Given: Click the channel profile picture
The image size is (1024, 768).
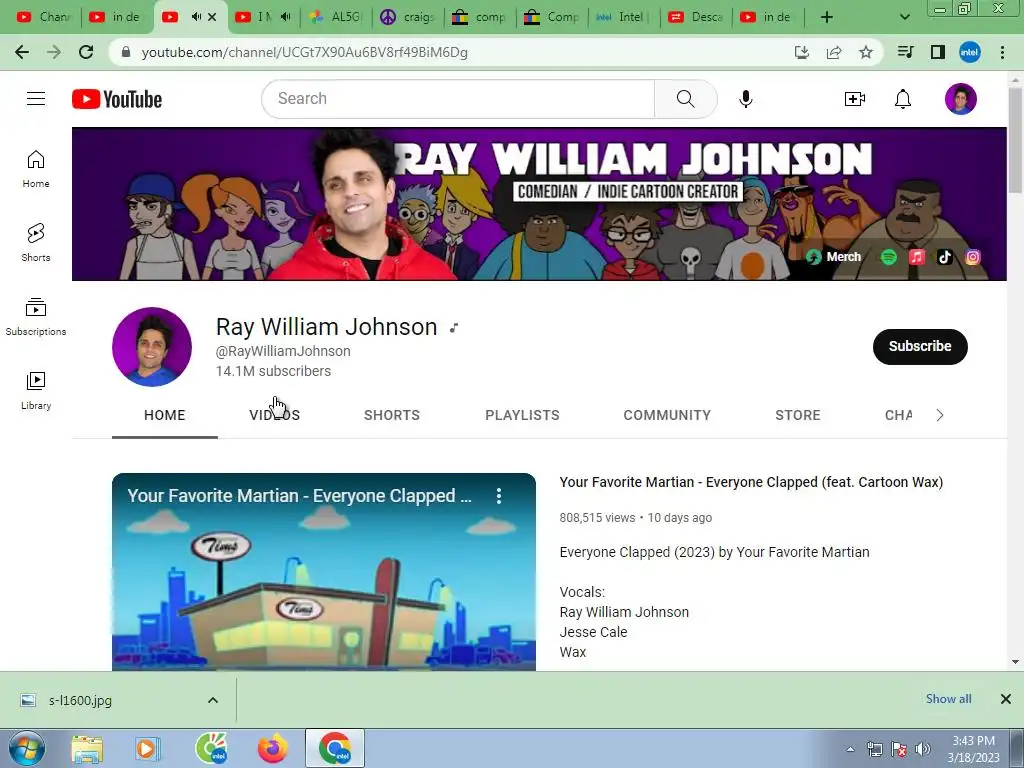Looking at the screenshot, I should point(152,347).
